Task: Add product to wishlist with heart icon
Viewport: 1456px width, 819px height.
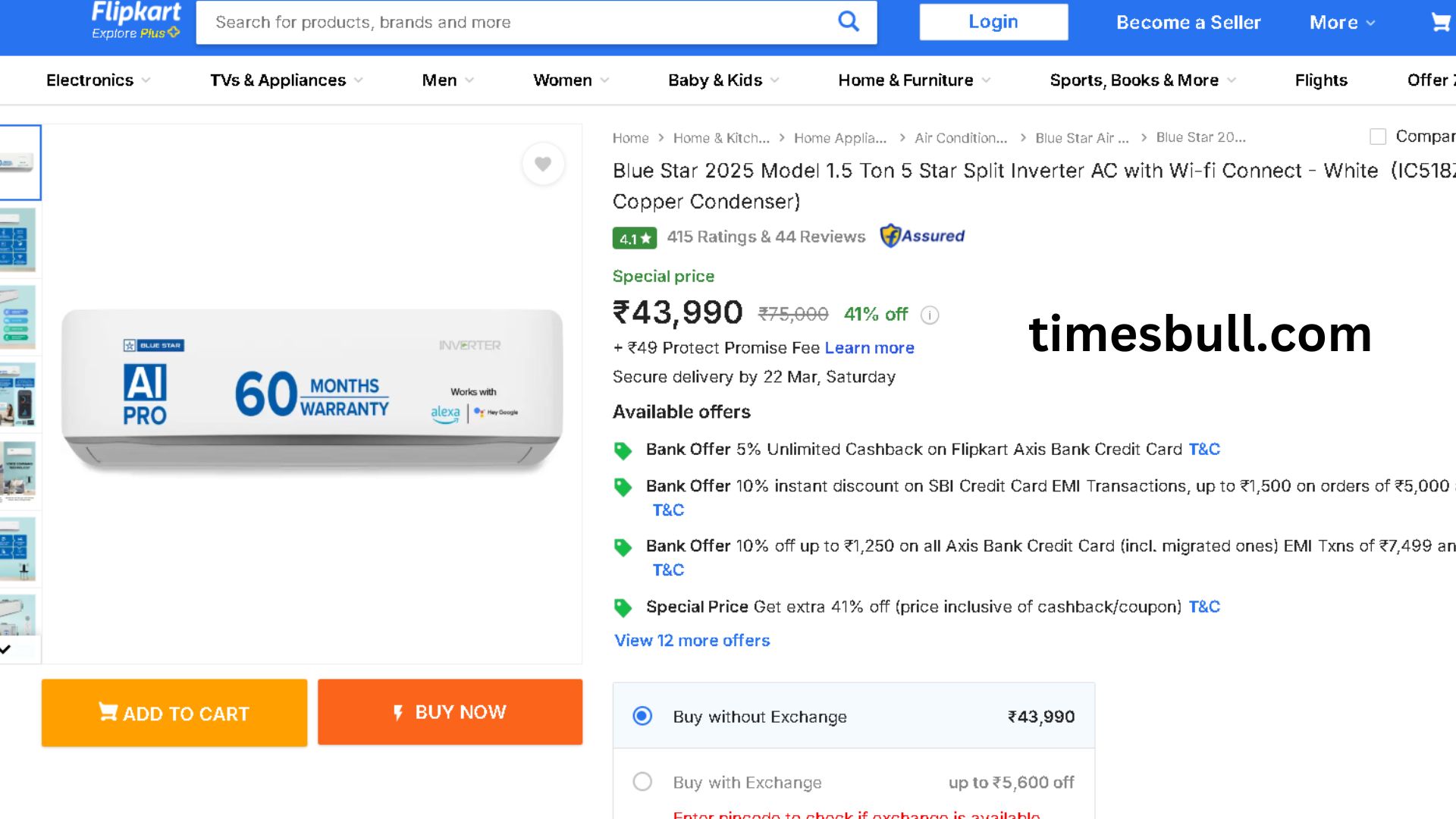Action: [x=543, y=163]
